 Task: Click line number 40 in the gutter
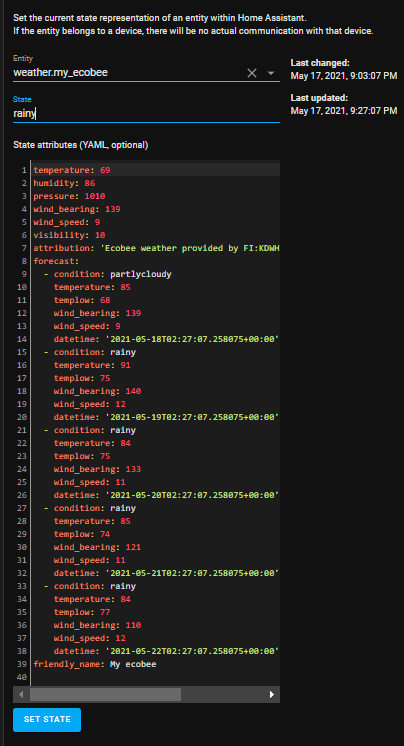tap(24, 677)
